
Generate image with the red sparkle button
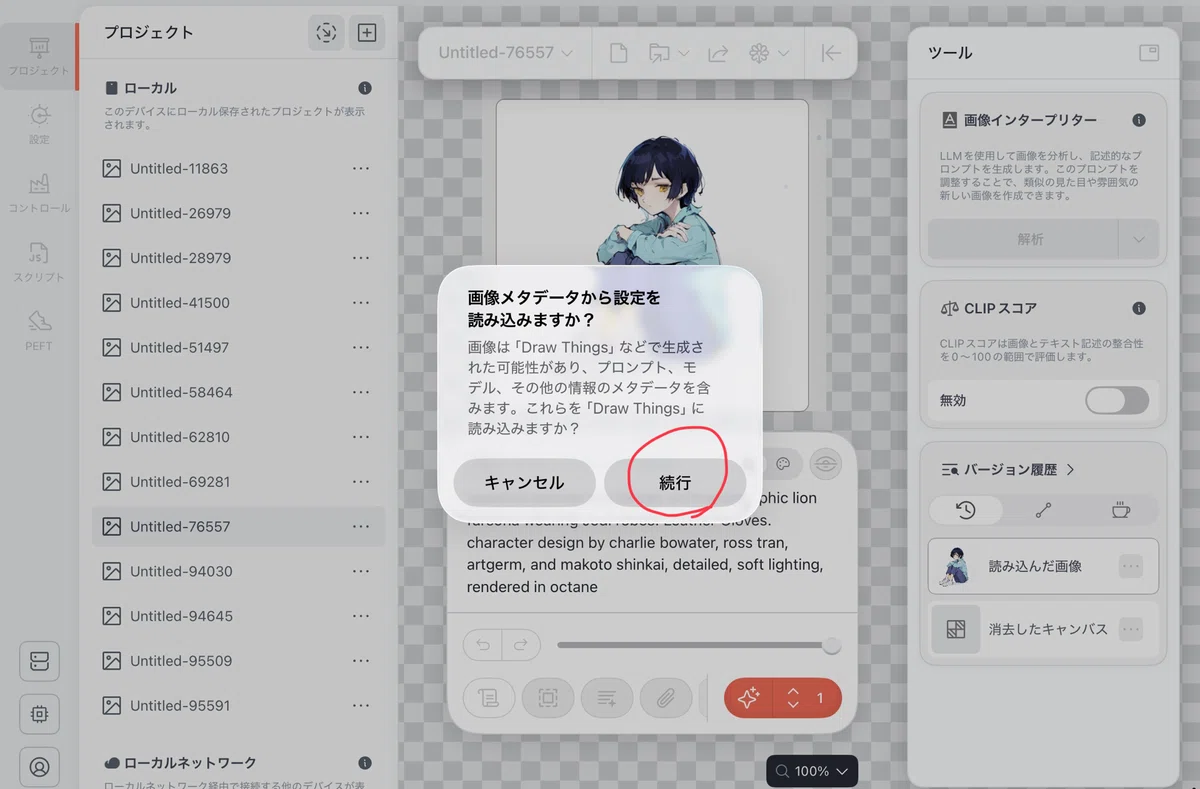pyautogui.click(x=748, y=698)
